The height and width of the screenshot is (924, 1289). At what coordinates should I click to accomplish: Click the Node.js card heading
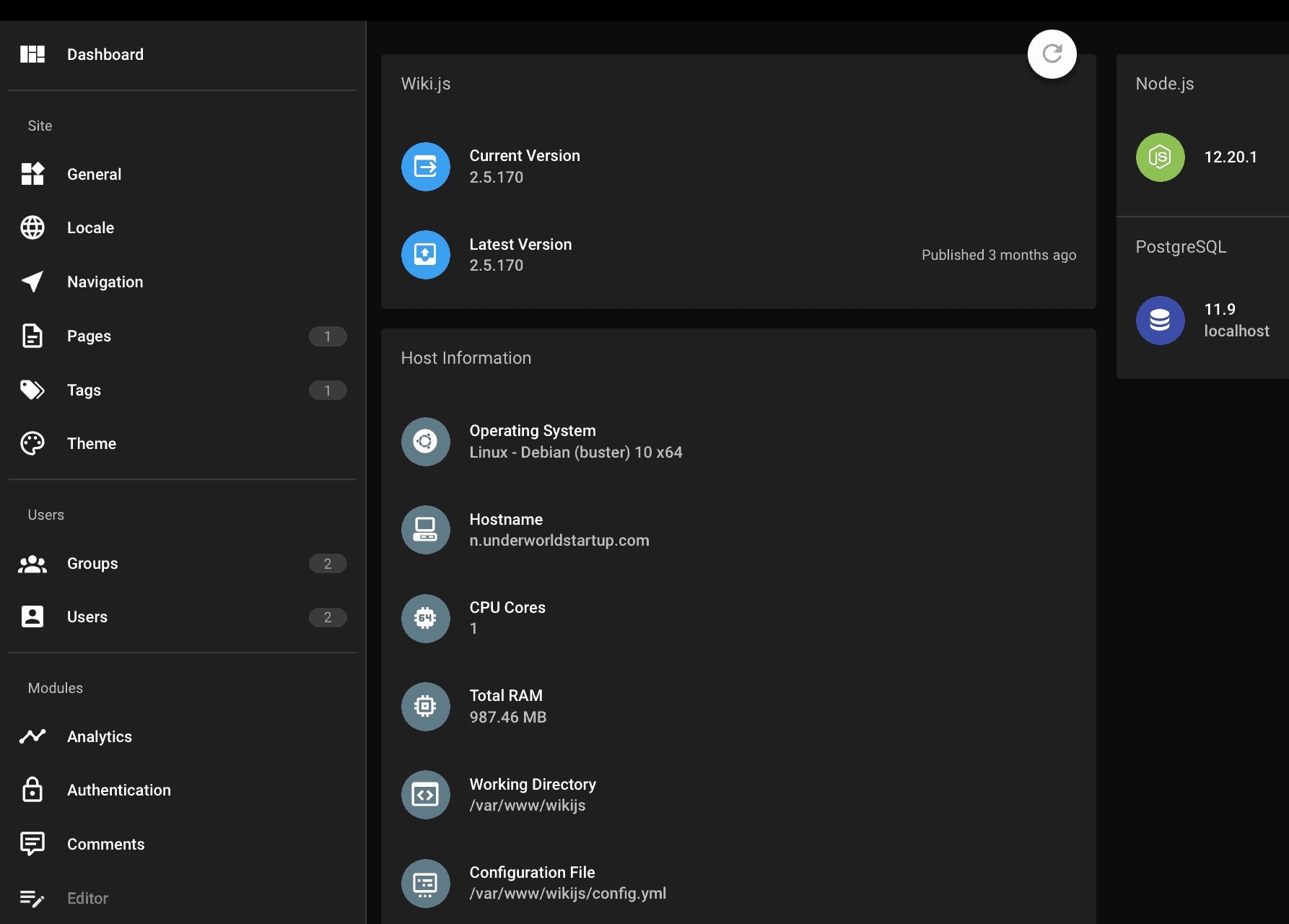coord(1165,84)
